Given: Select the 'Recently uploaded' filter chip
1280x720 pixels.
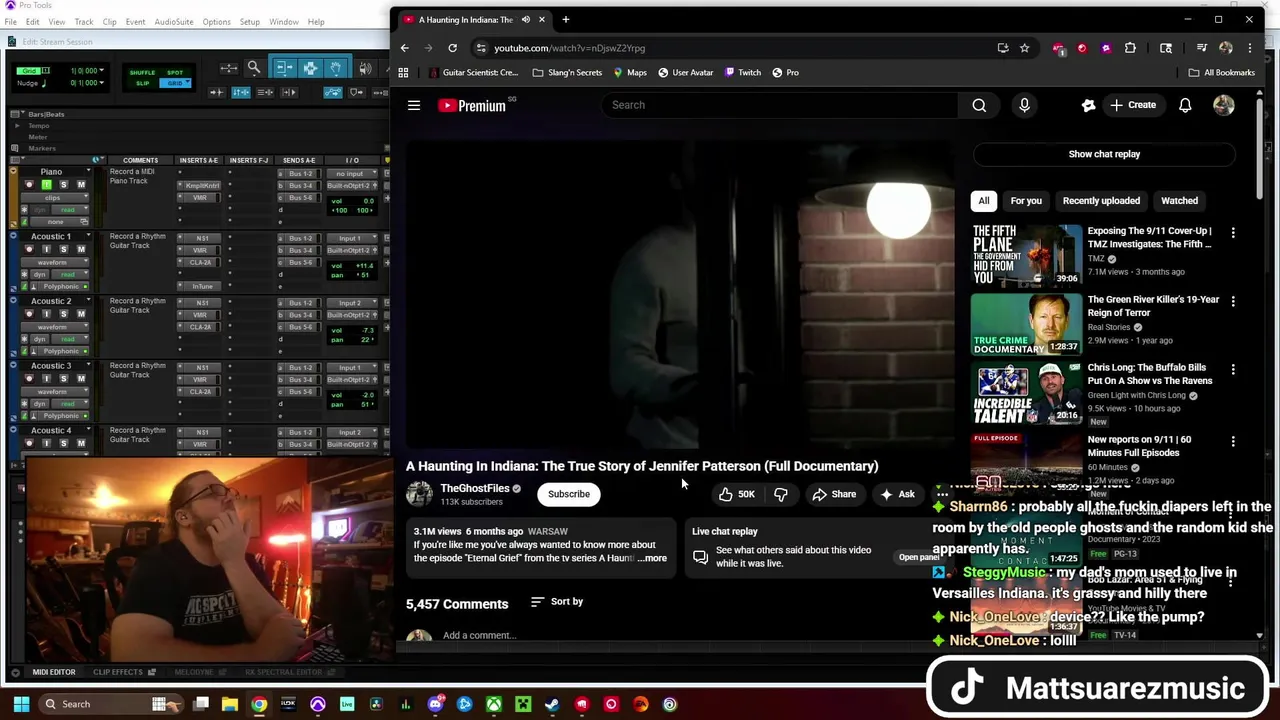Looking at the screenshot, I should click(x=1101, y=201).
